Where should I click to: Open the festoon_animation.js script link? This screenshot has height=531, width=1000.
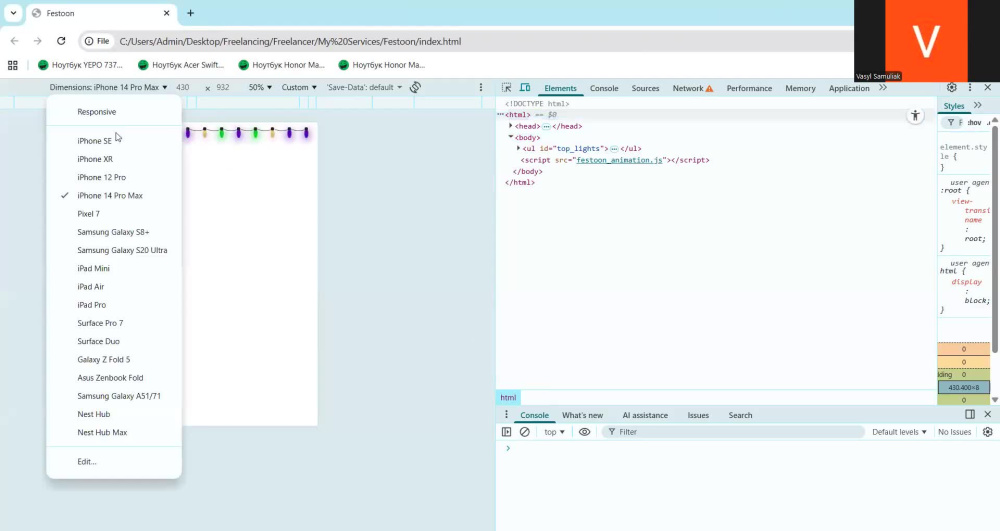619,160
